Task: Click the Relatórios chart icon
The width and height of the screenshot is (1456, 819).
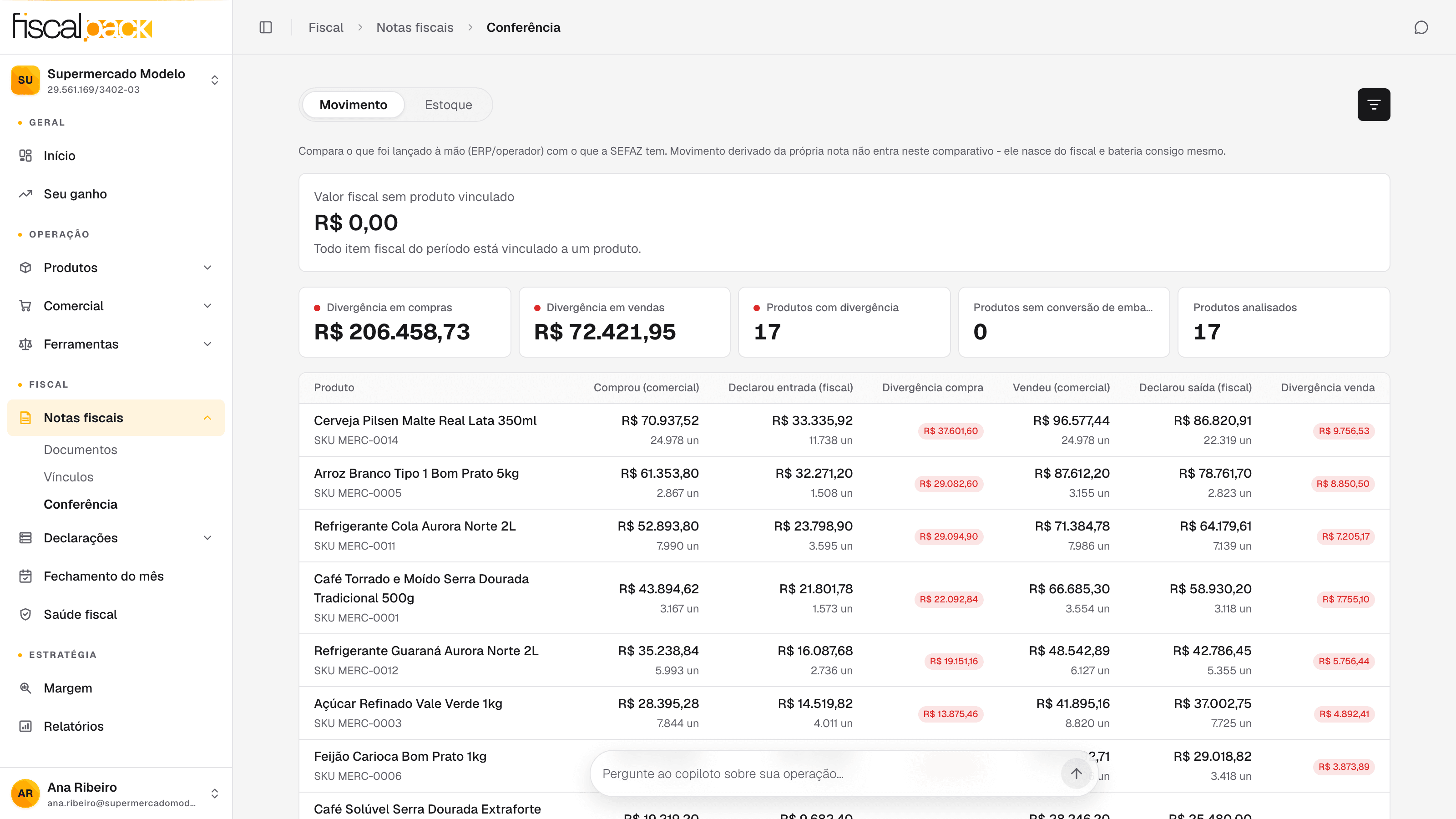Action: point(25,726)
